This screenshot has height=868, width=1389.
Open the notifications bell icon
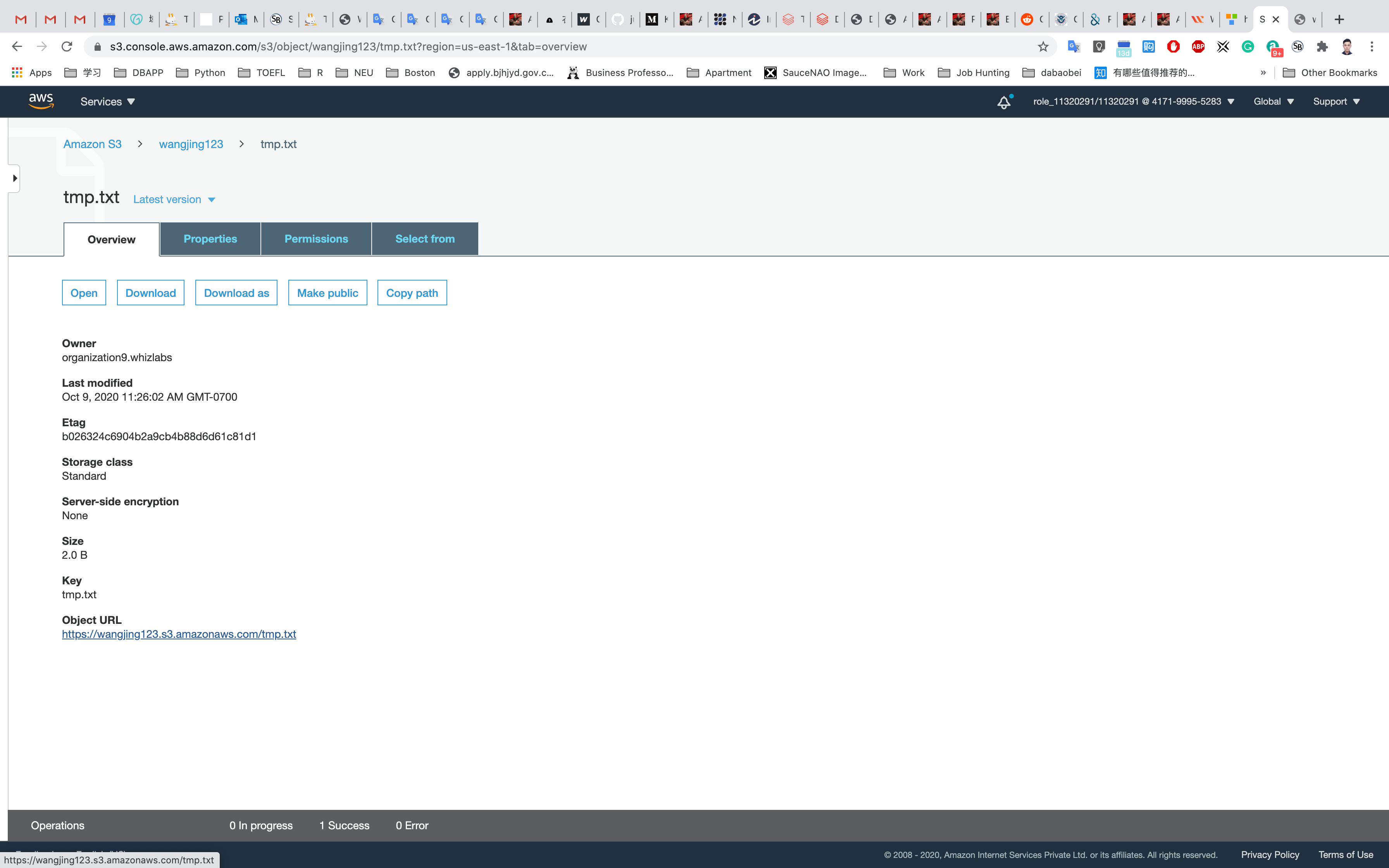pos(1003,102)
